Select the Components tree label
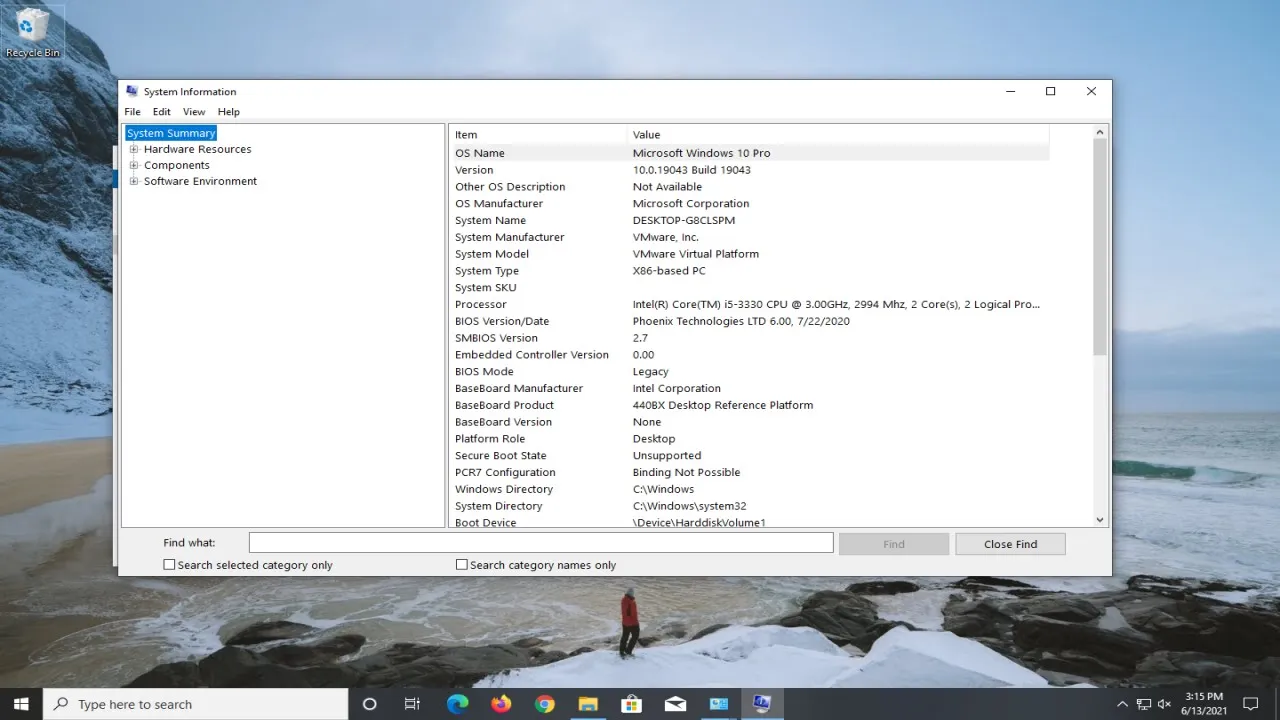 (x=176, y=165)
